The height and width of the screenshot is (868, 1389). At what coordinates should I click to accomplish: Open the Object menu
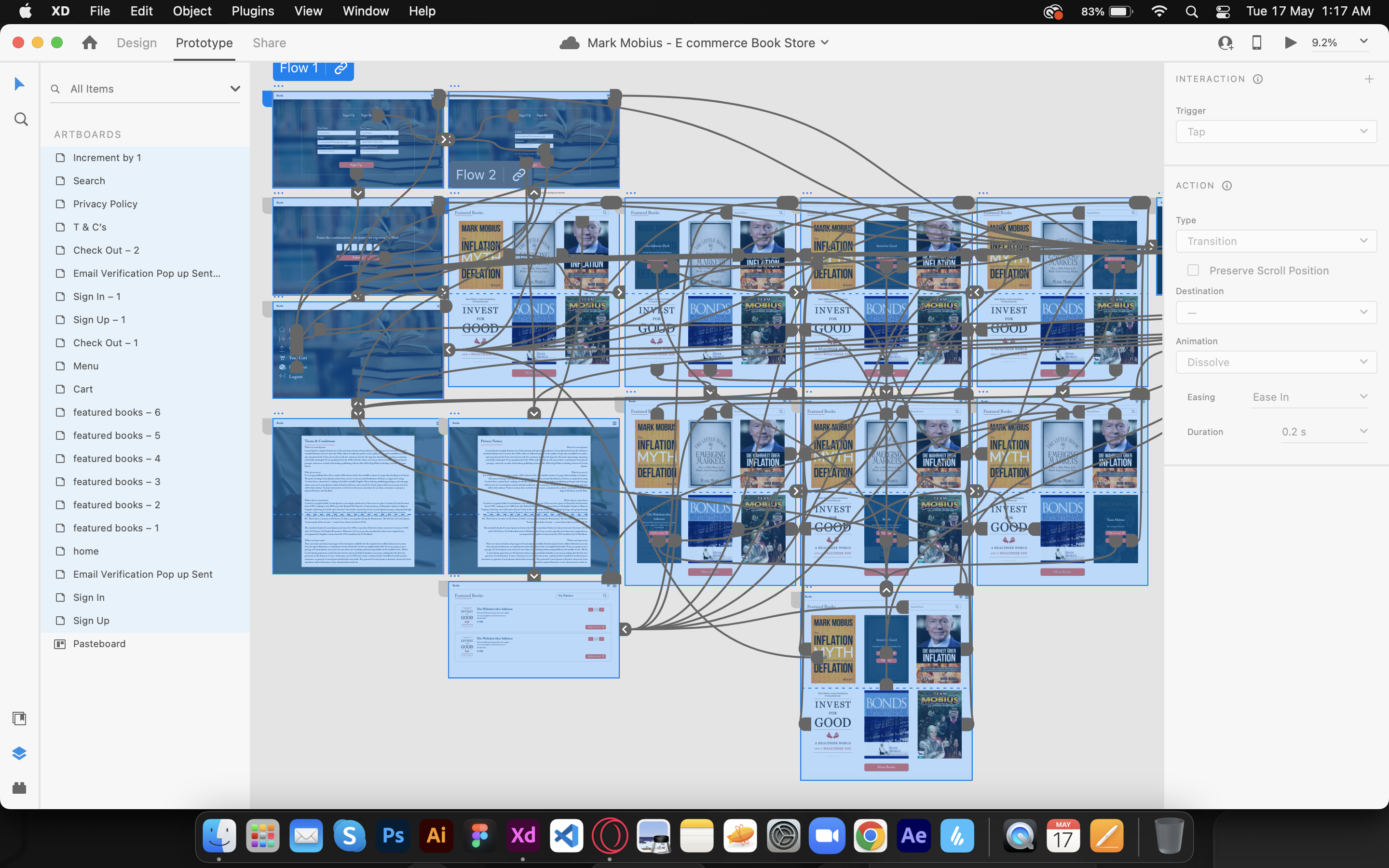(192, 11)
